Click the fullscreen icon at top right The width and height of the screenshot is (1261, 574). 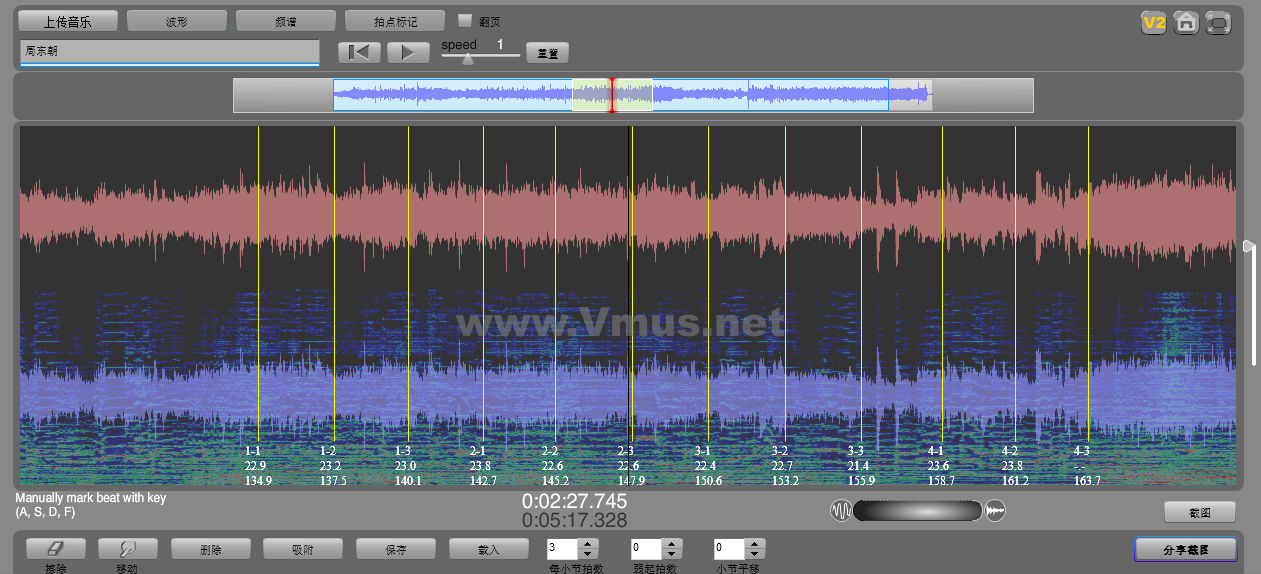pyautogui.click(x=1218, y=22)
